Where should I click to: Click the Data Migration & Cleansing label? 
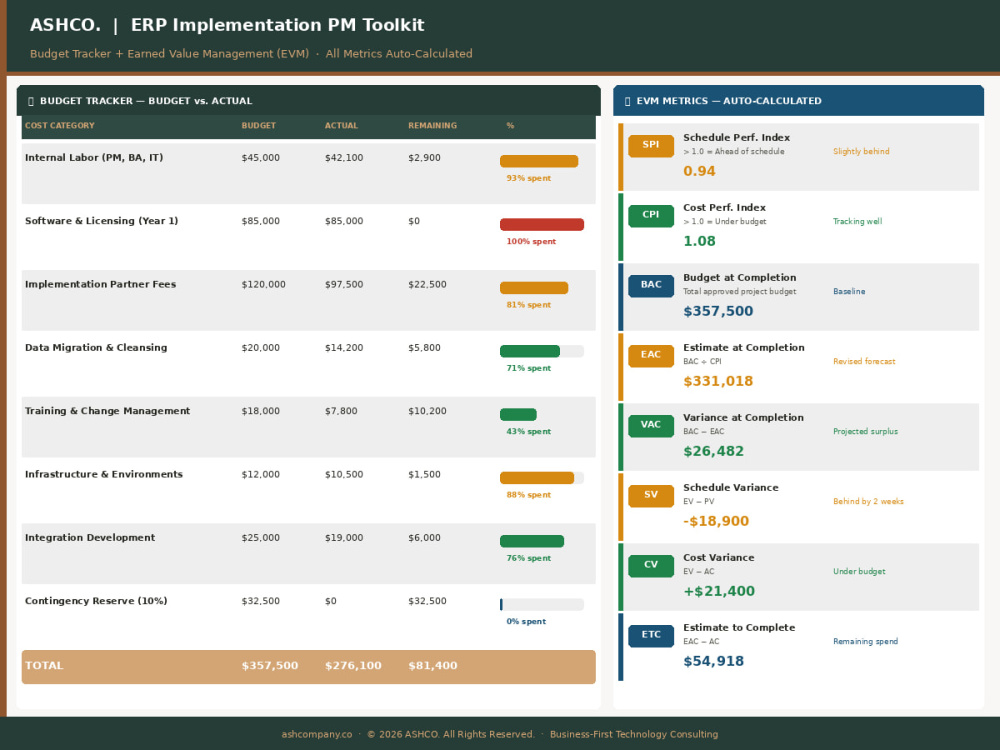coord(96,348)
